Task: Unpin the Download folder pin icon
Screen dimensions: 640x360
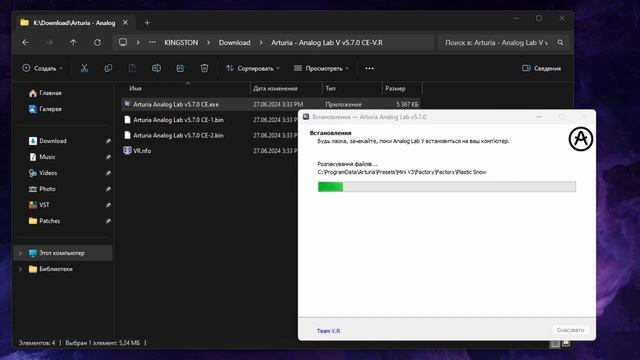Action: tap(108, 141)
